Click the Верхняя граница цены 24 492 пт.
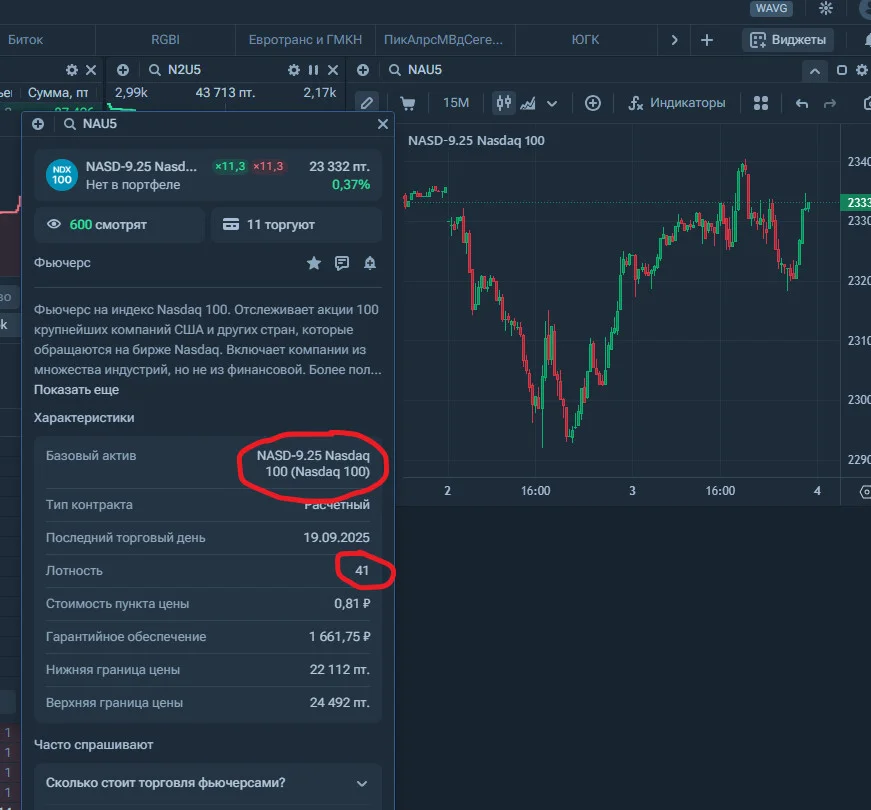The width and height of the screenshot is (871, 810). coord(339,702)
